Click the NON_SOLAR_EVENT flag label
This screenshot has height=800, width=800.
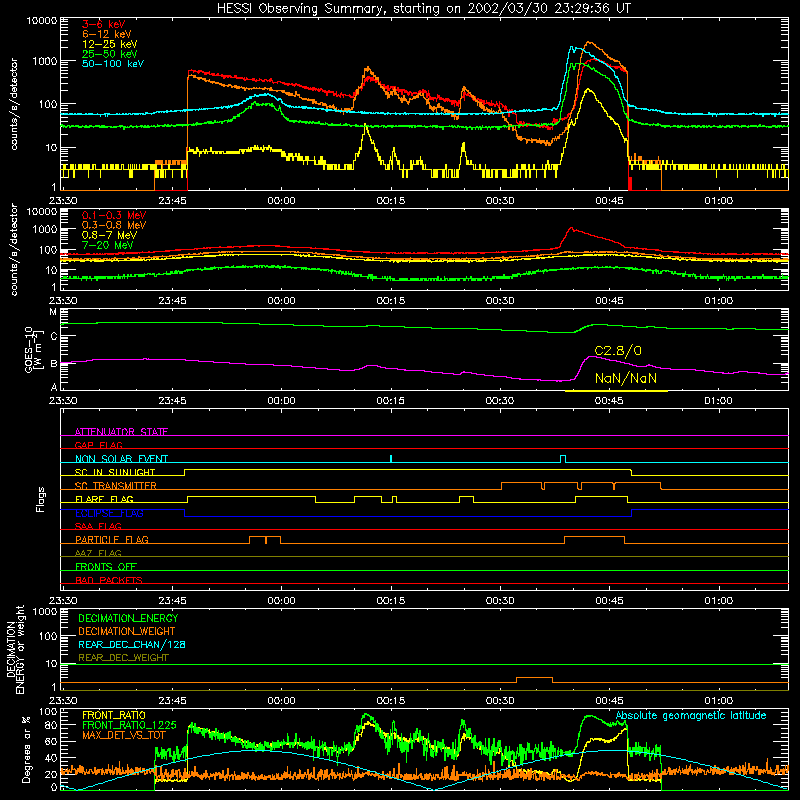coord(121,459)
